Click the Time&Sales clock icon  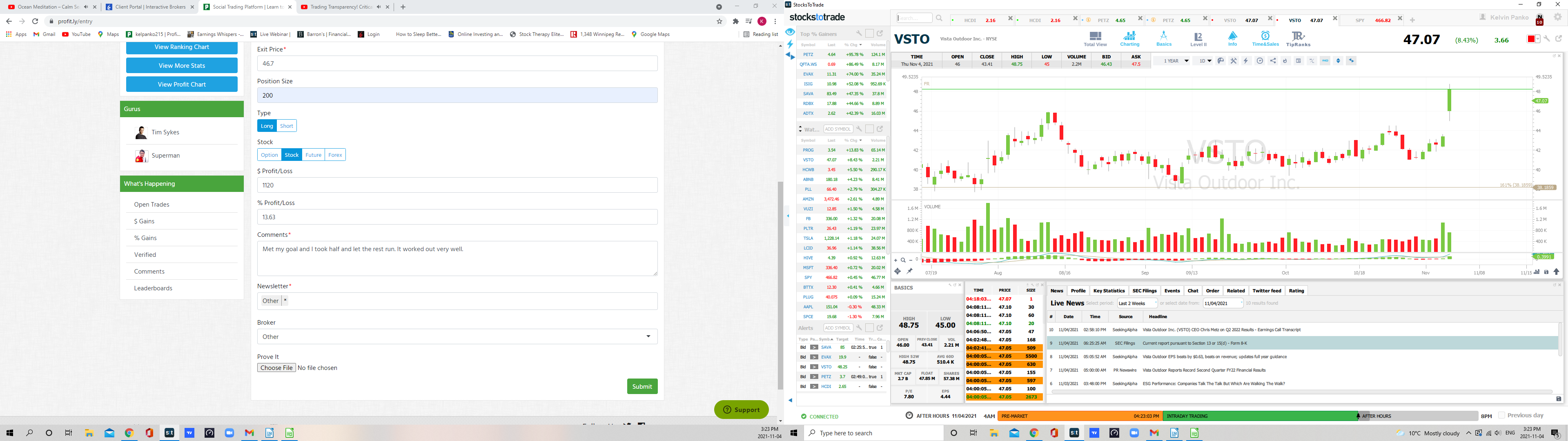(1265, 38)
